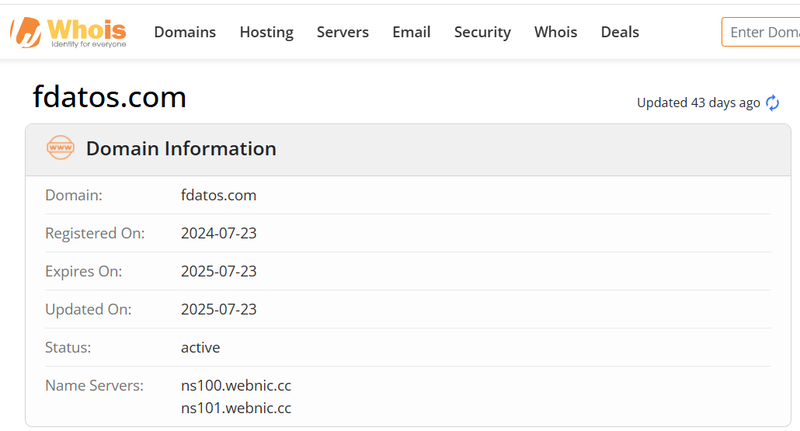The image size is (800, 431).
Task: Refresh the whois record with the blue refresh icon
Action: click(772, 103)
